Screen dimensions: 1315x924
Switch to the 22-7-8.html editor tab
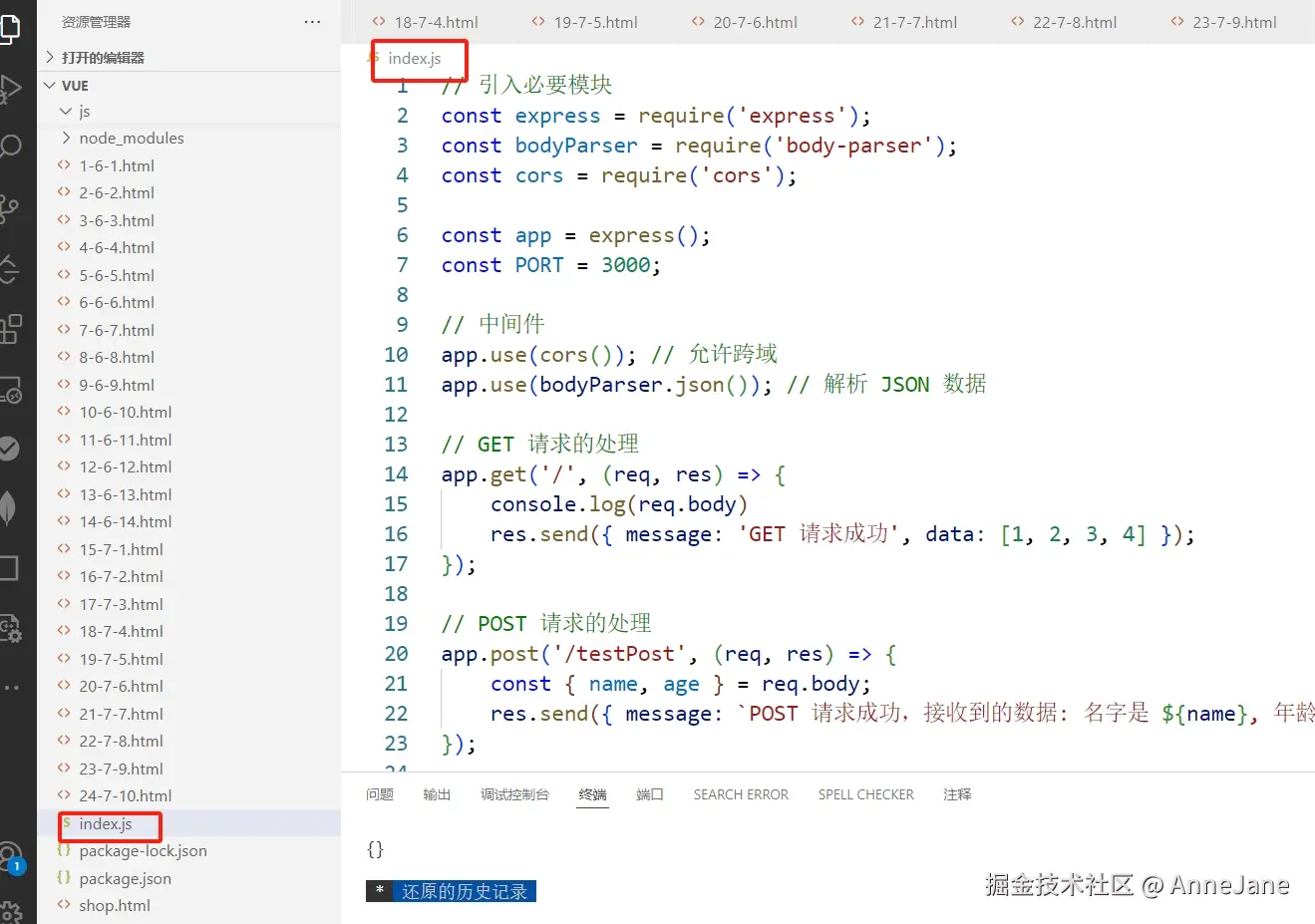coord(1063,22)
